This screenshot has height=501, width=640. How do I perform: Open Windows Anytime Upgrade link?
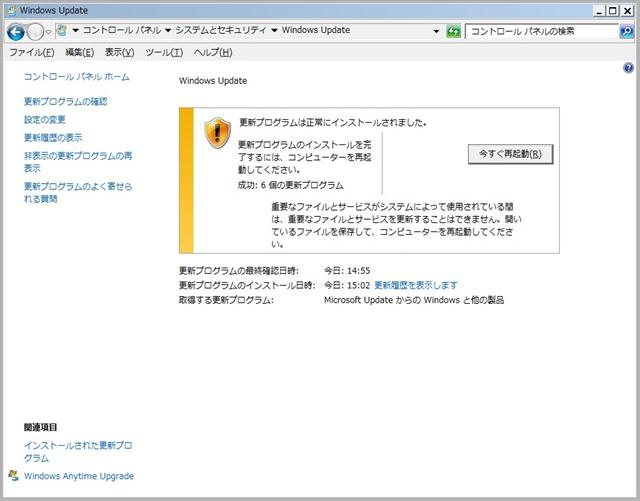coord(79,476)
